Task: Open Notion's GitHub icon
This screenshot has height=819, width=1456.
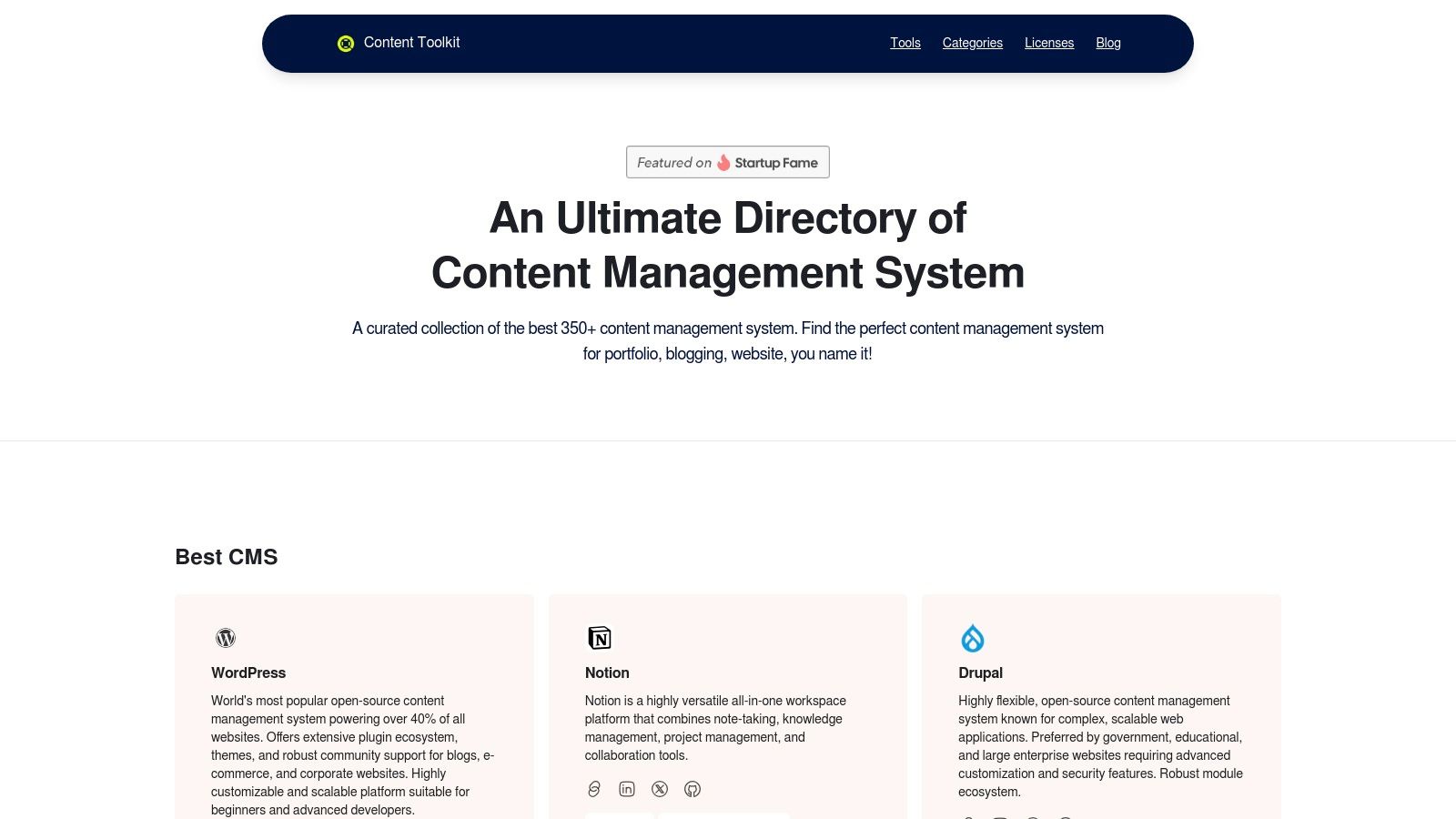Action: pos(693,789)
